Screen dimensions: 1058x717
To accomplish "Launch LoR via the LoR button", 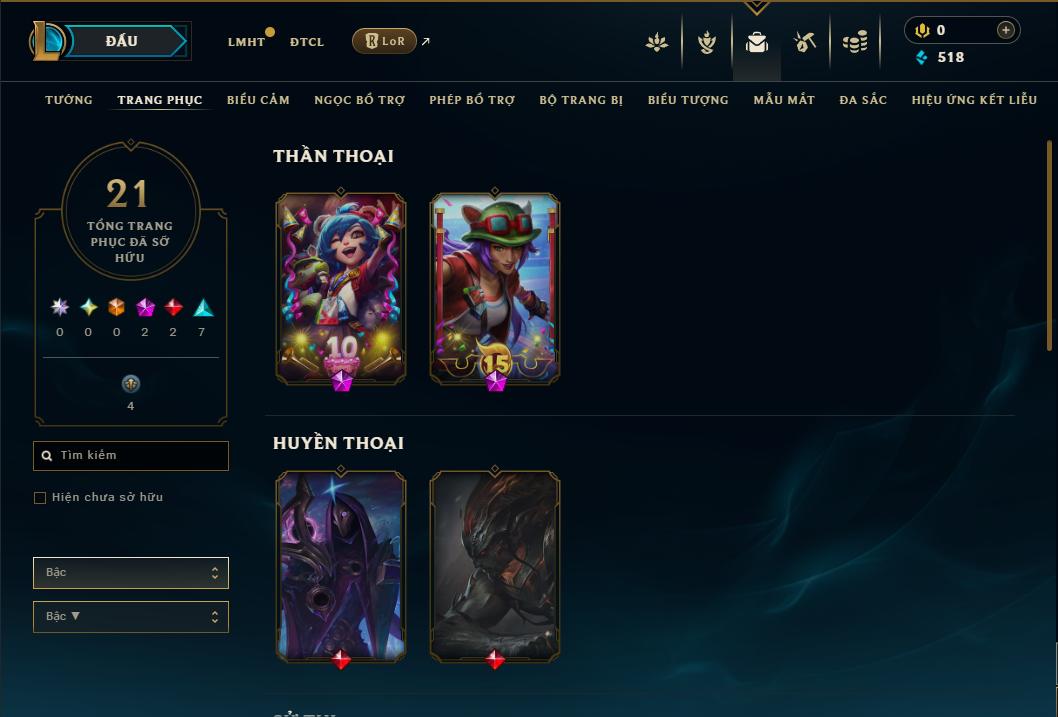I will click(x=384, y=41).
